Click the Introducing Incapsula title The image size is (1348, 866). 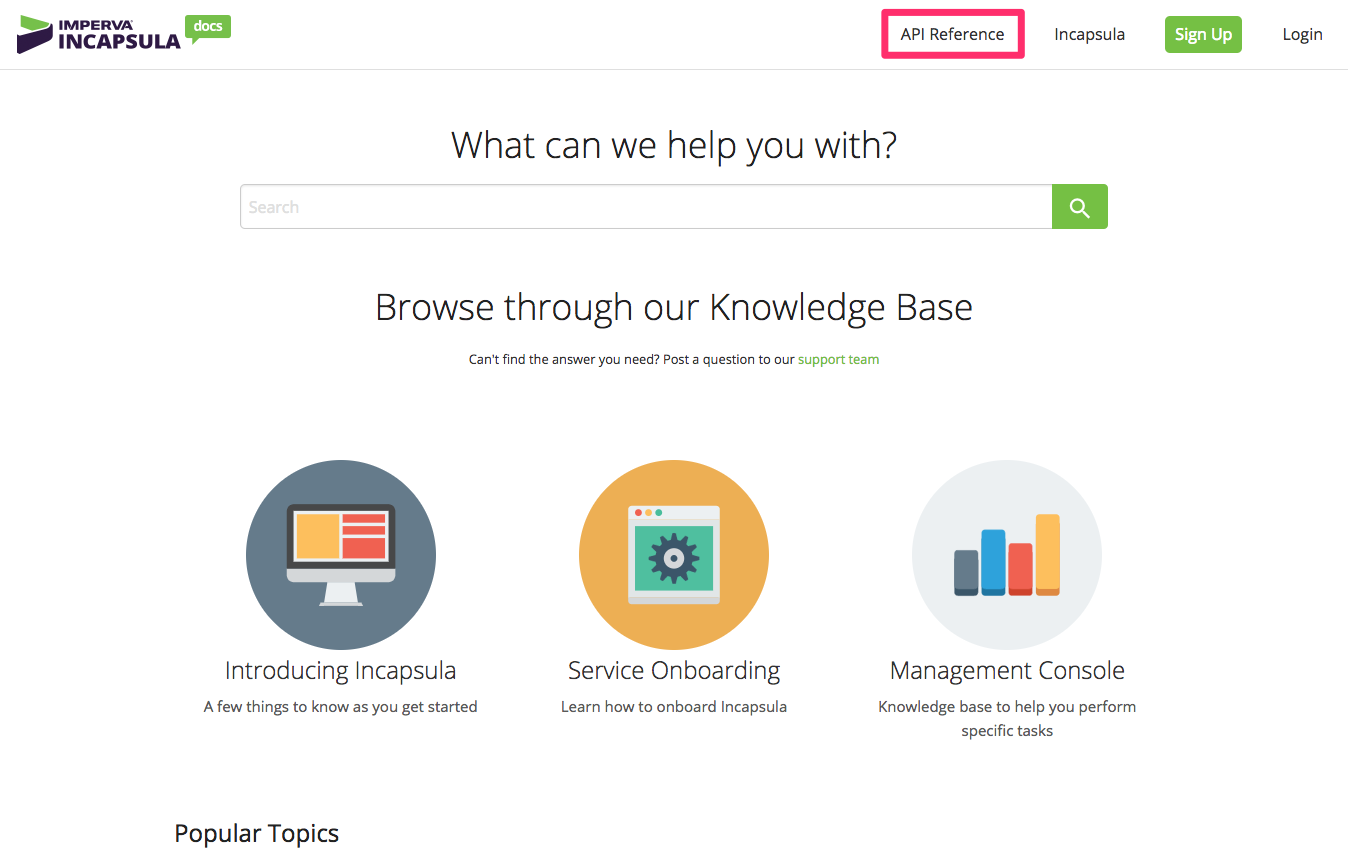click(340, 670)
